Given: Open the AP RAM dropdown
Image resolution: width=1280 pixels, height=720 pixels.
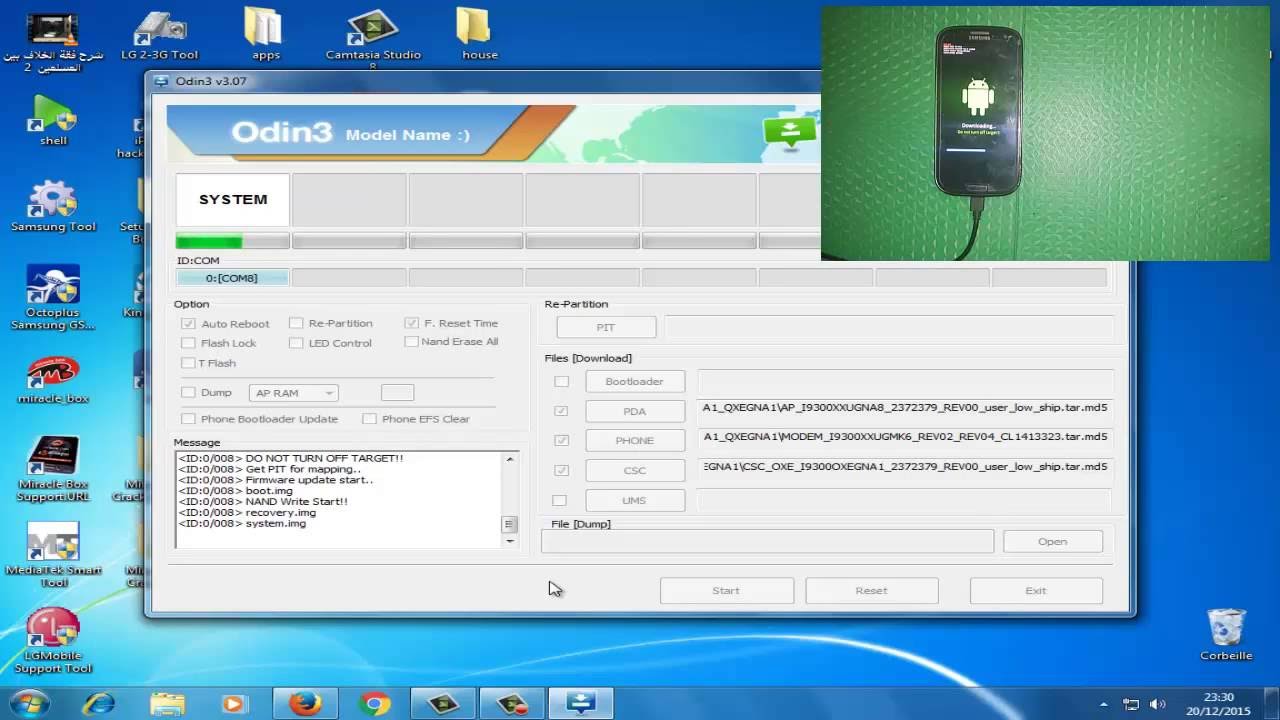Looking at the screenshot, I should click(293, 393).
